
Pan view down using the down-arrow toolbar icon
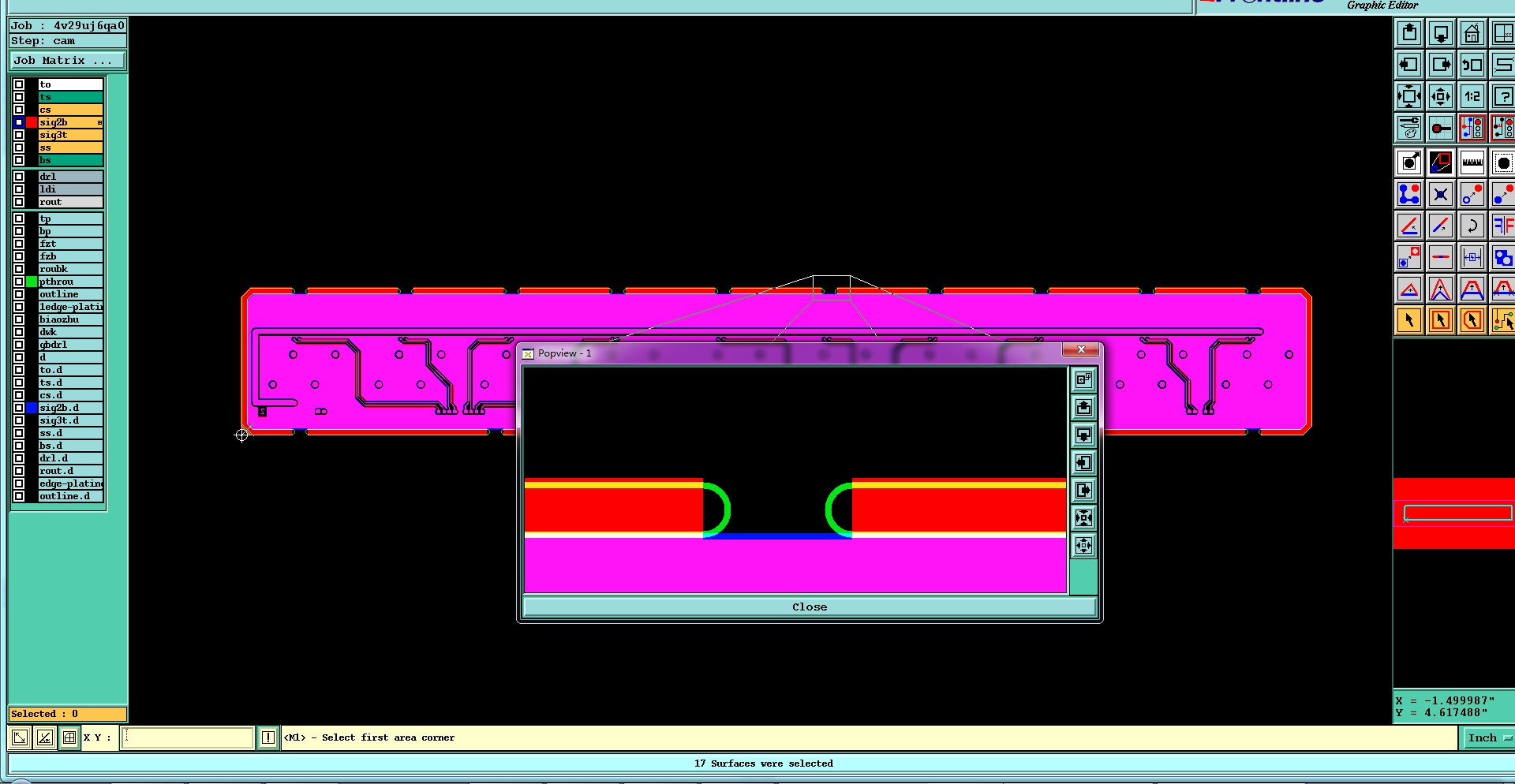(1441, 33)
